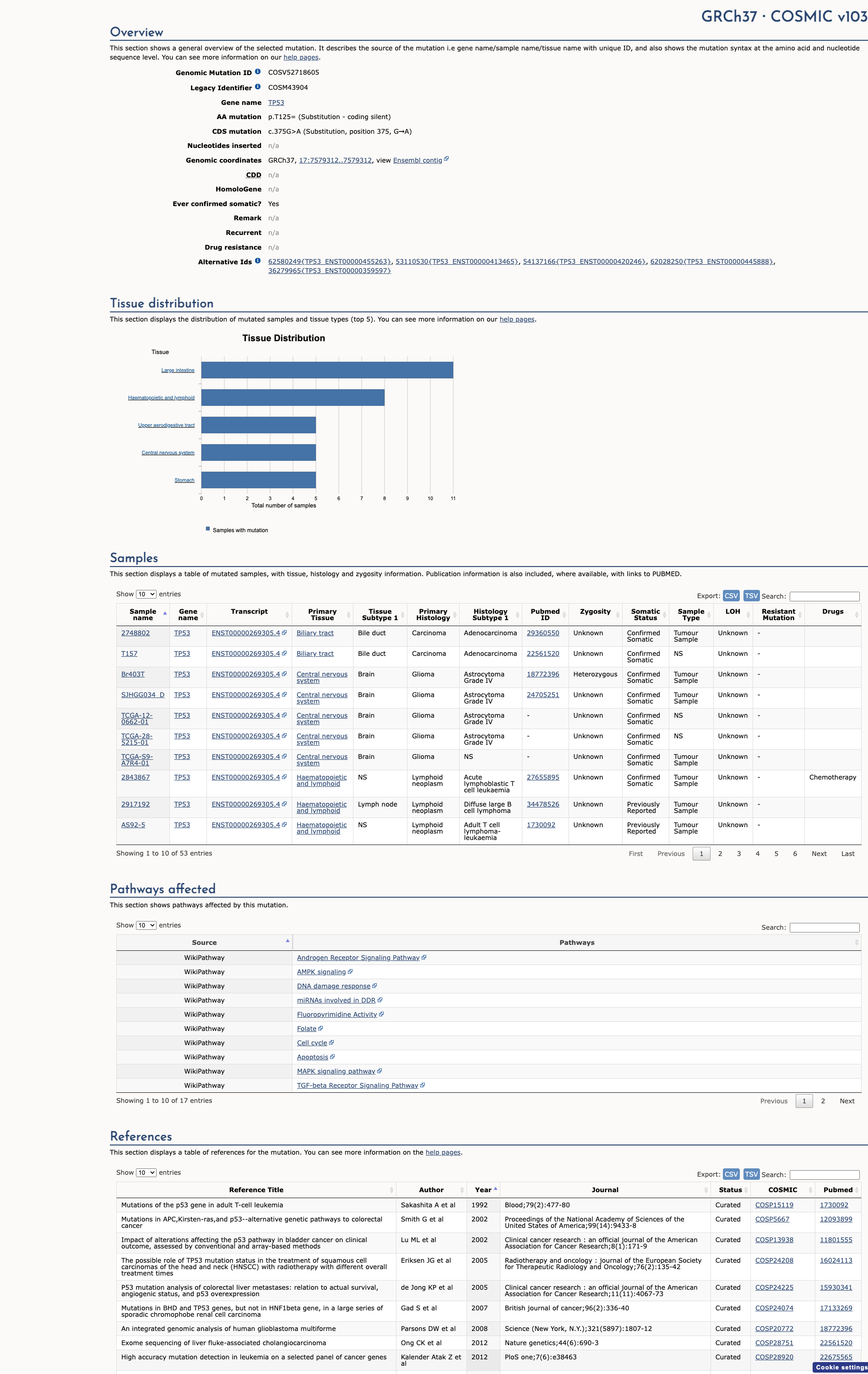Open Show entries dropdown in References section
Image resolution: width=868 pixels, height=1374 pixels.
[146, 1172]
